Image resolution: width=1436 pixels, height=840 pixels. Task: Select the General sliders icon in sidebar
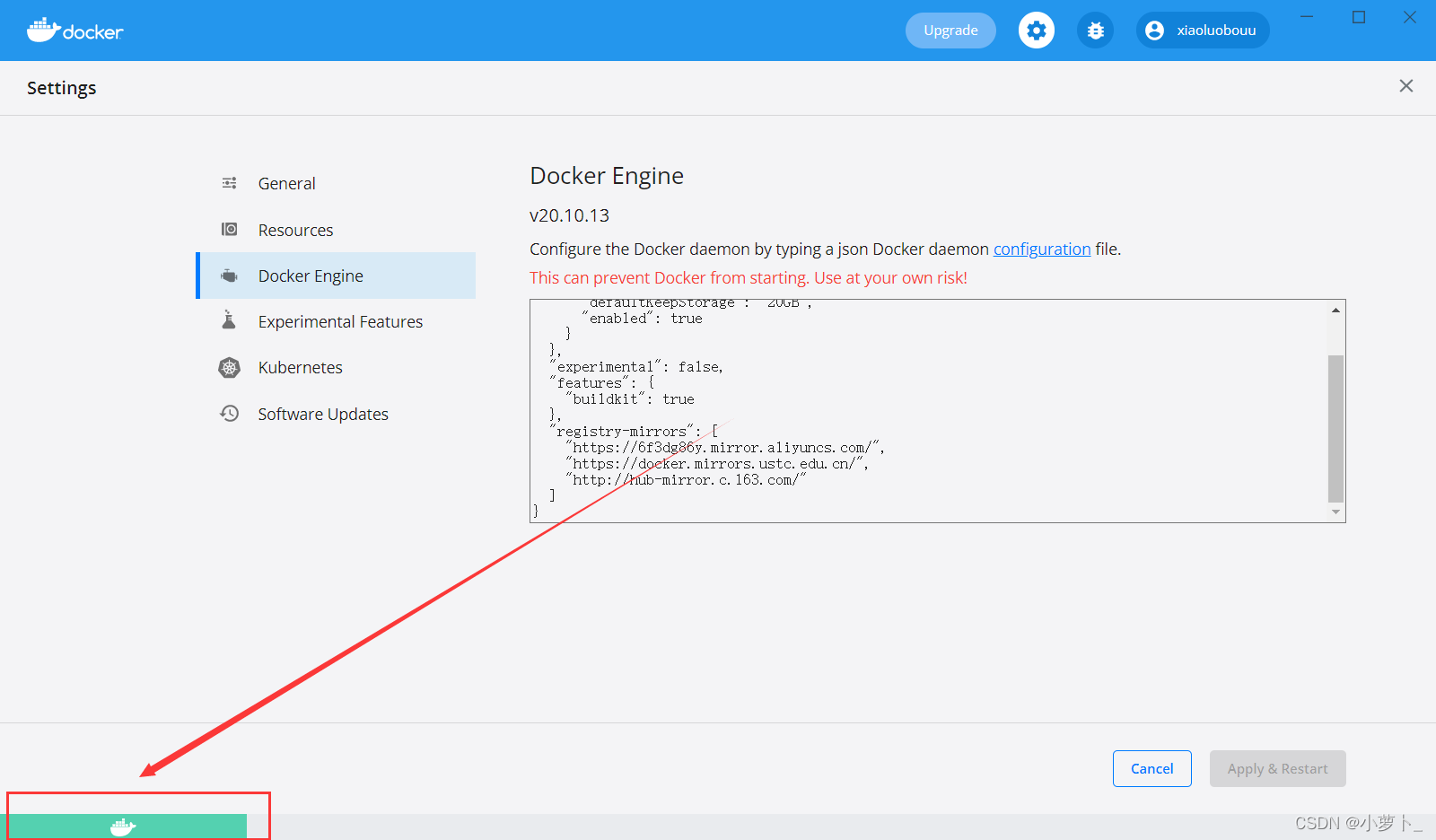(x=230, y=182)
